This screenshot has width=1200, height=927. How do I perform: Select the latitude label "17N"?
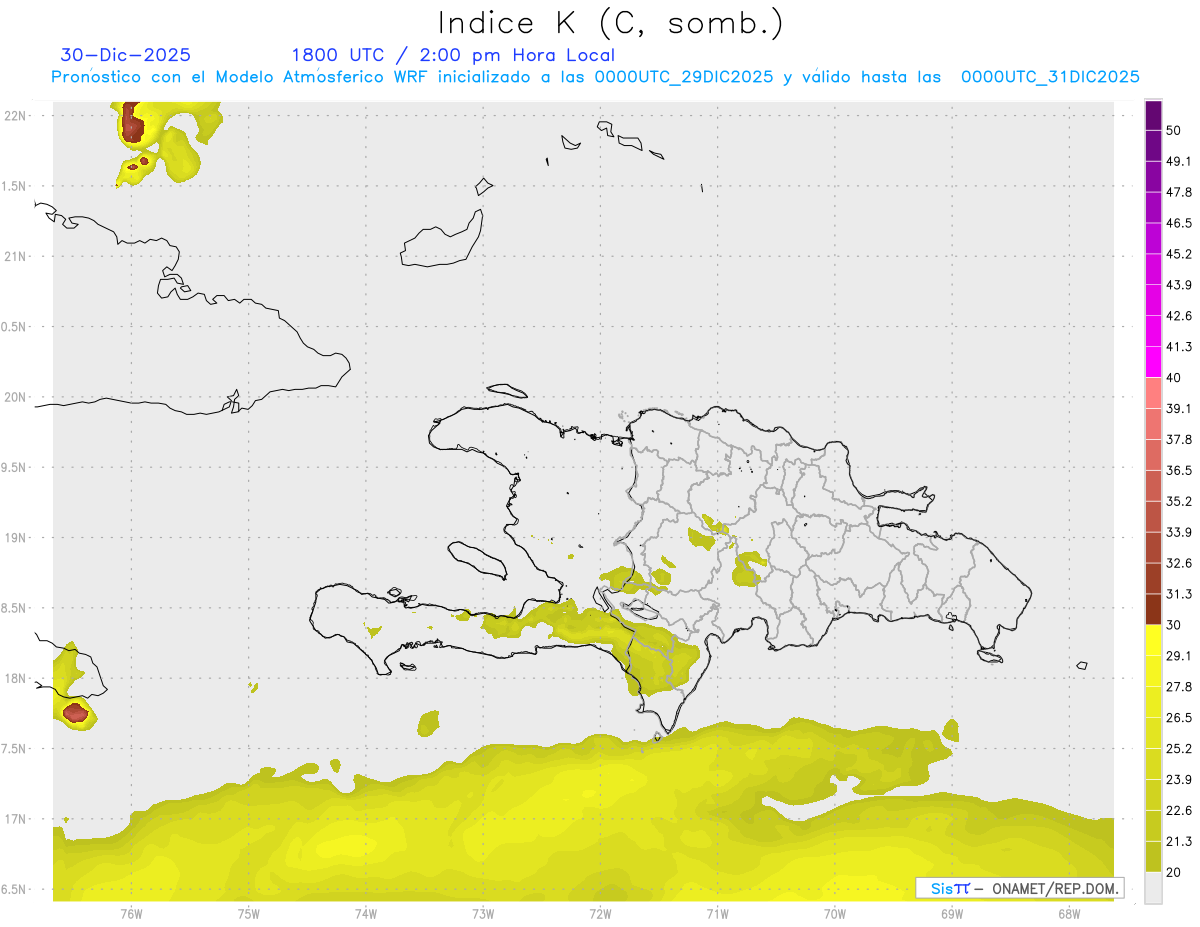click(17, 820)
